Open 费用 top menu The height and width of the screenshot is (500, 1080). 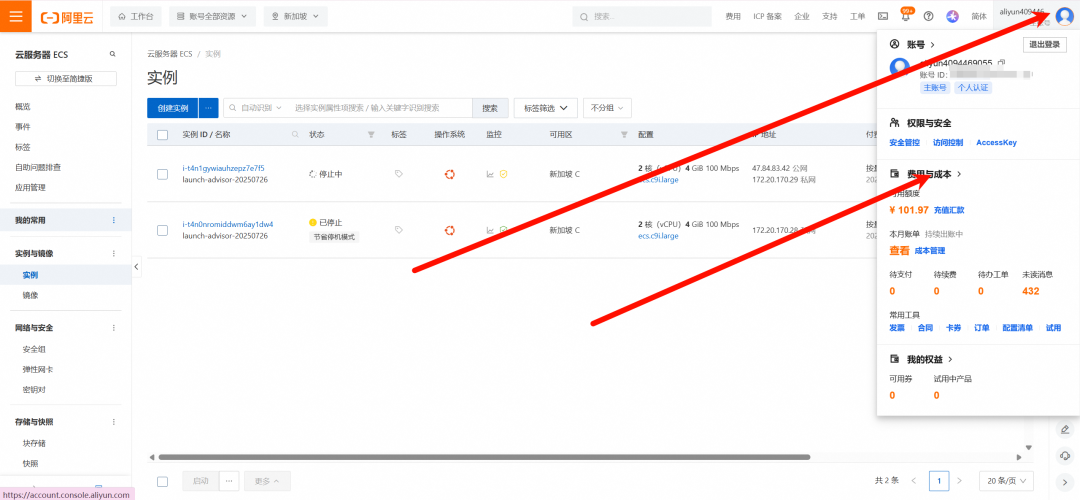tap(733, 17)
